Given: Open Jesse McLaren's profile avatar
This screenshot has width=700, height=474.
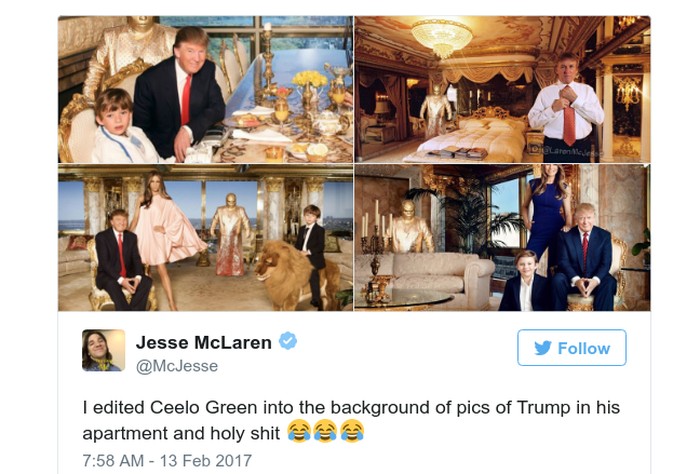Looking at the screenshot, I should pos(104,350).
